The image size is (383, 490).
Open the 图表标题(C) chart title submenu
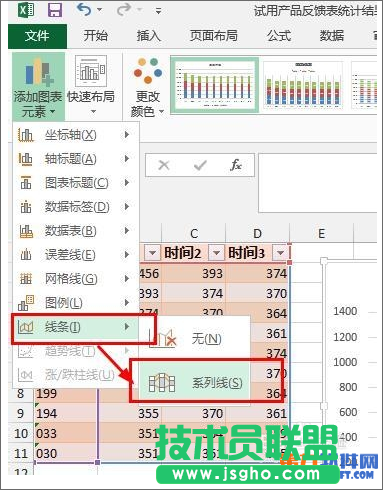(76, 183)
